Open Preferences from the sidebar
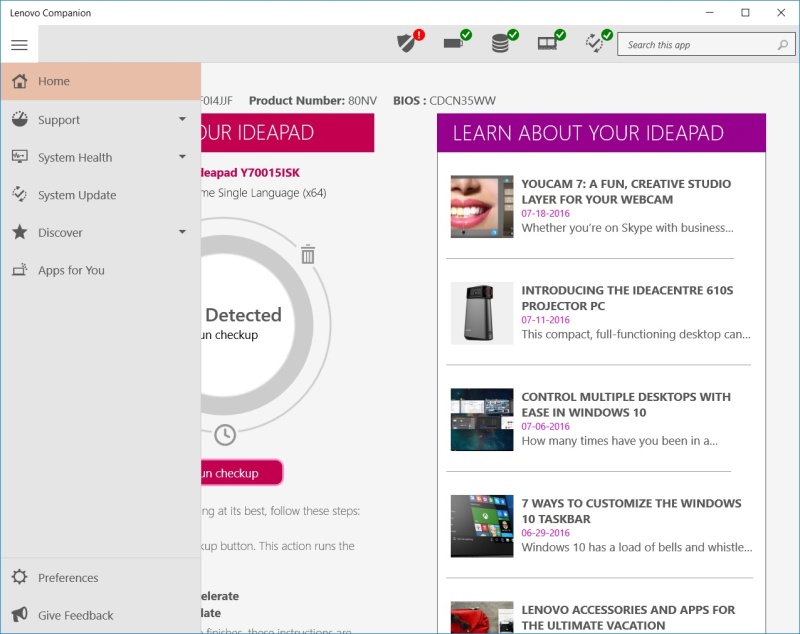This screenshot has height=634, width=800. (x=101, y=577)
